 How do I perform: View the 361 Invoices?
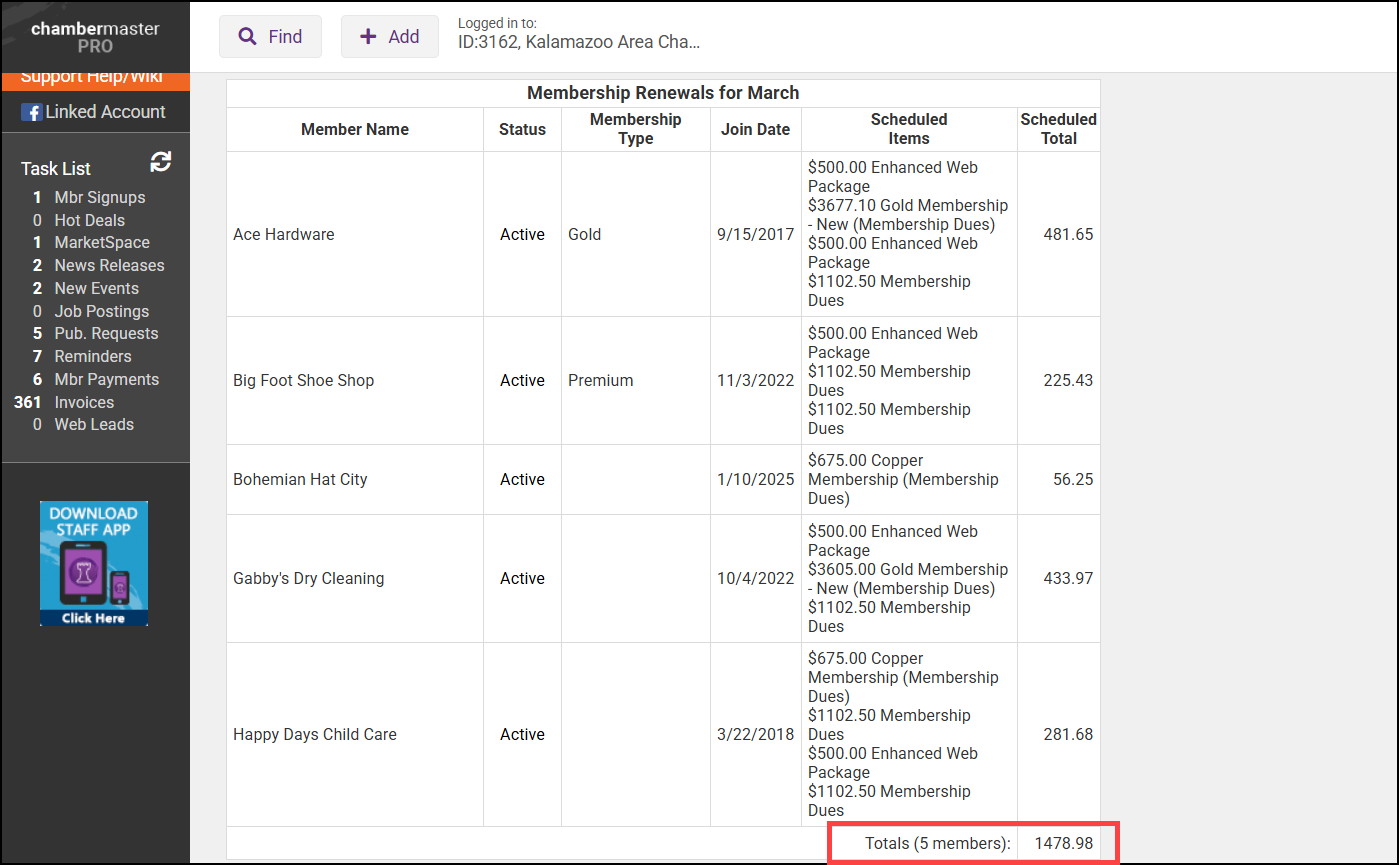click(x=84, y=402)
